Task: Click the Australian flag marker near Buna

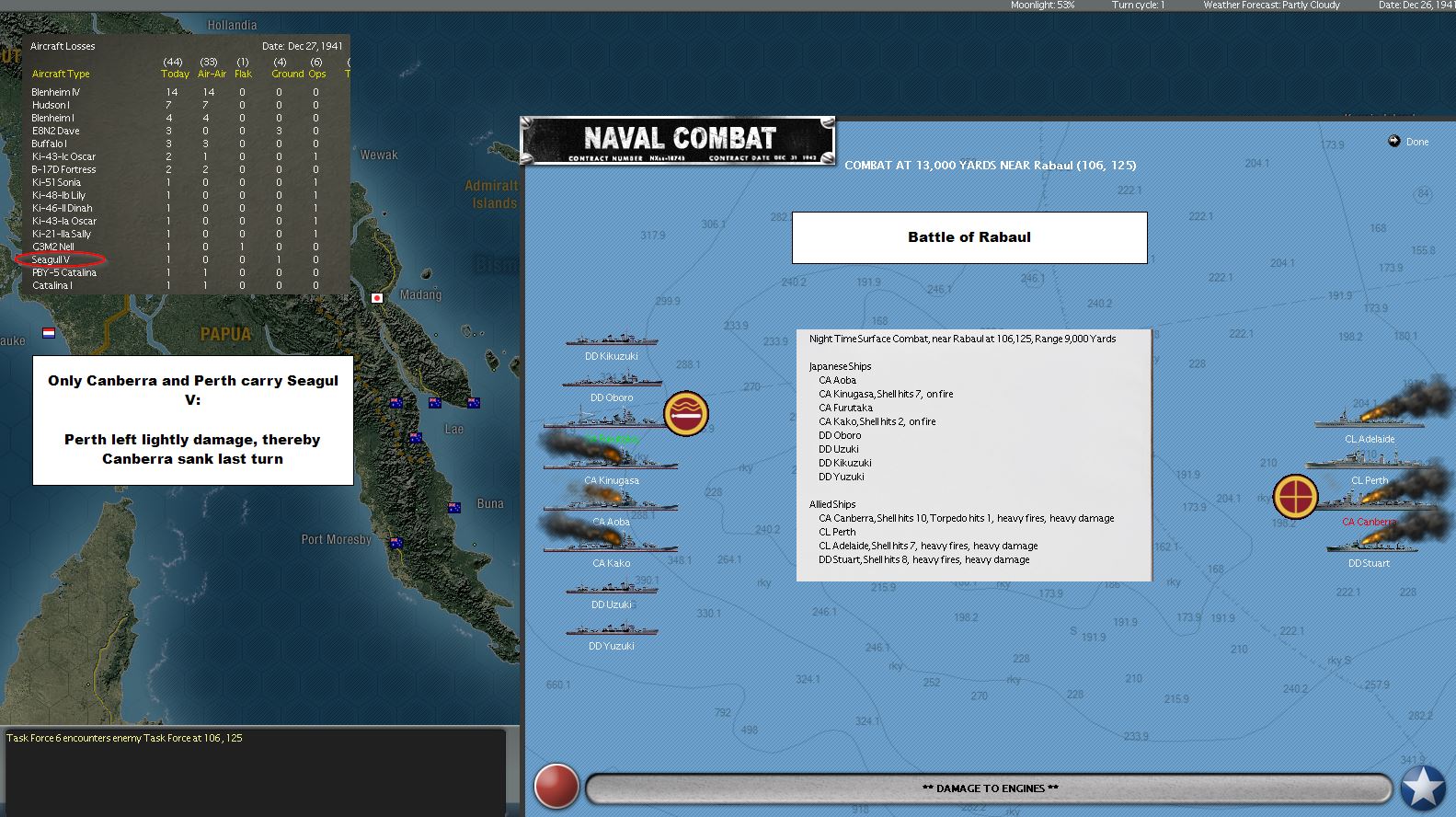Action: (454, 508)
